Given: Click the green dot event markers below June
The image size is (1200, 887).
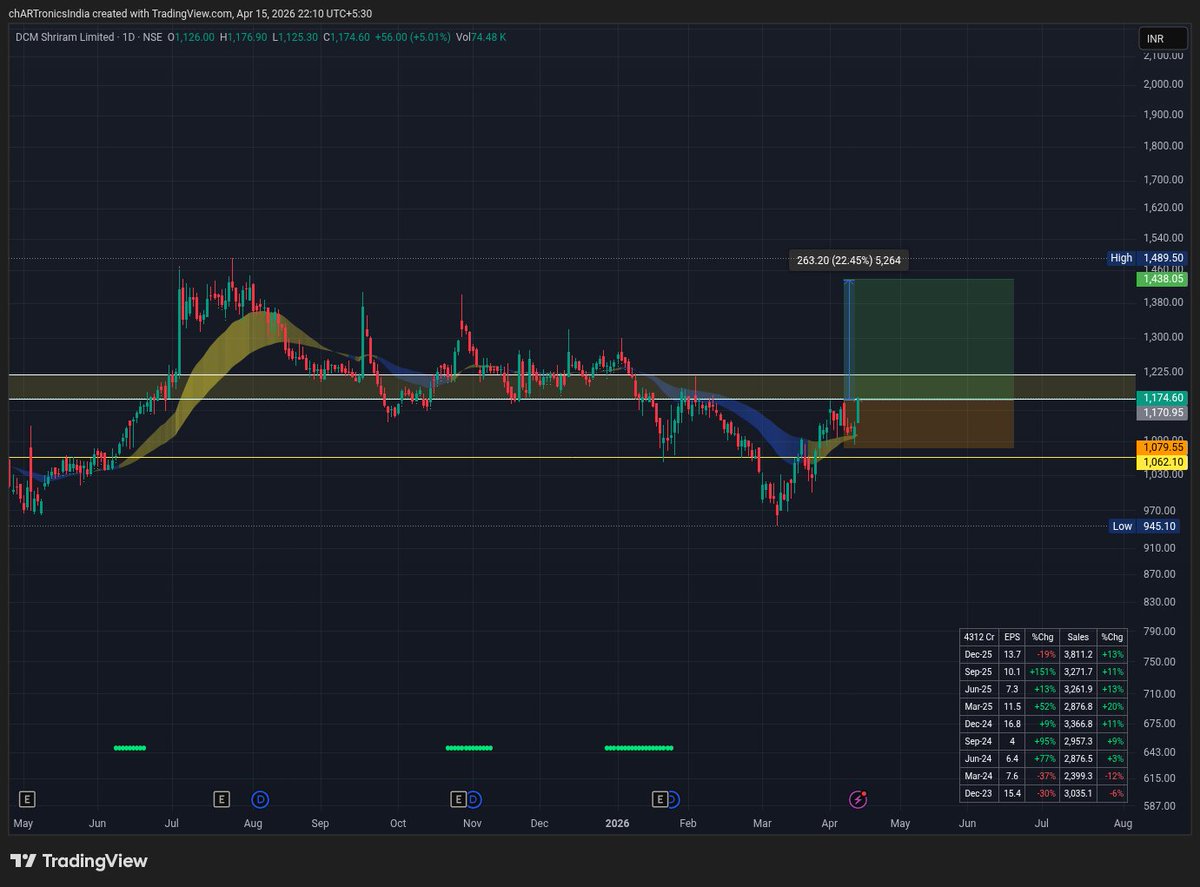Looking at the screenshot, I should 130,747.
